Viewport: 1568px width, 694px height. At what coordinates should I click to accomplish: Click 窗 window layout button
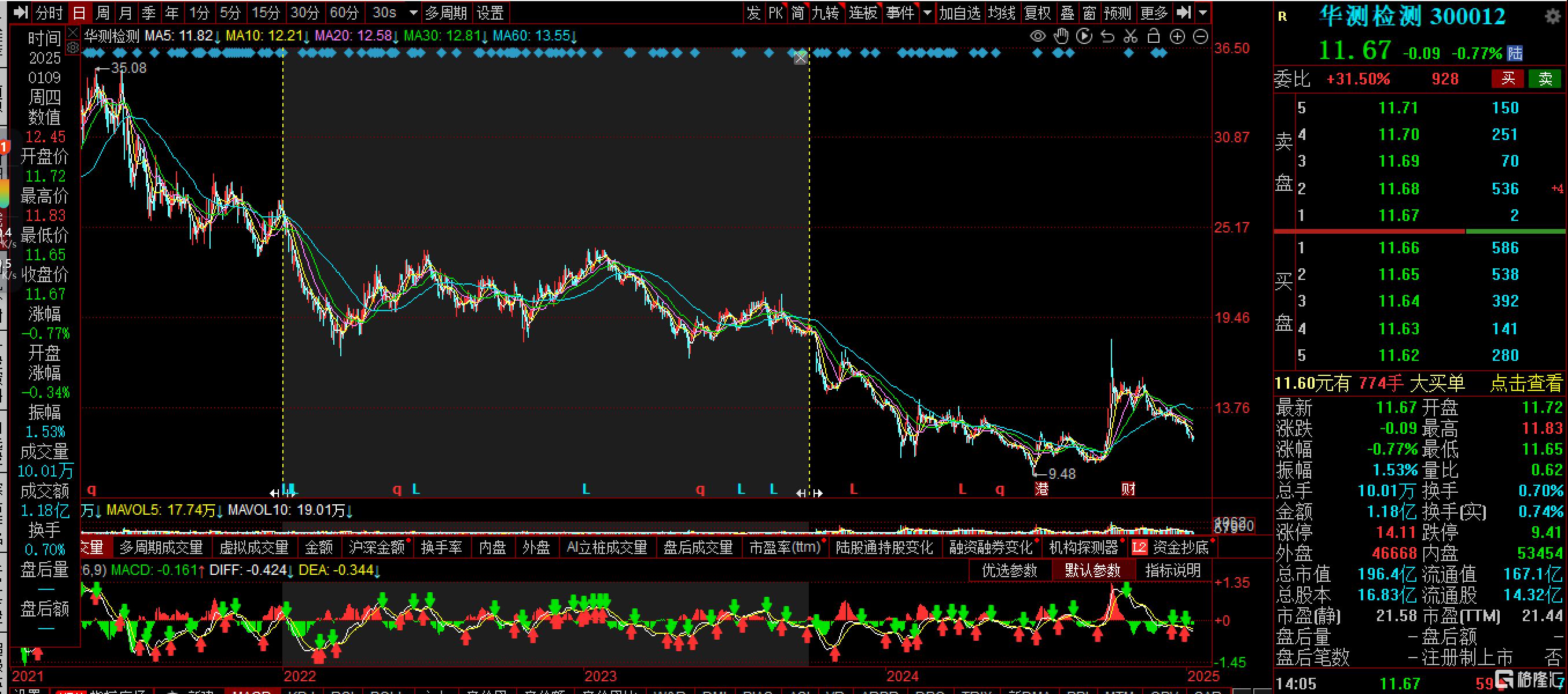tap(1089, 12)
